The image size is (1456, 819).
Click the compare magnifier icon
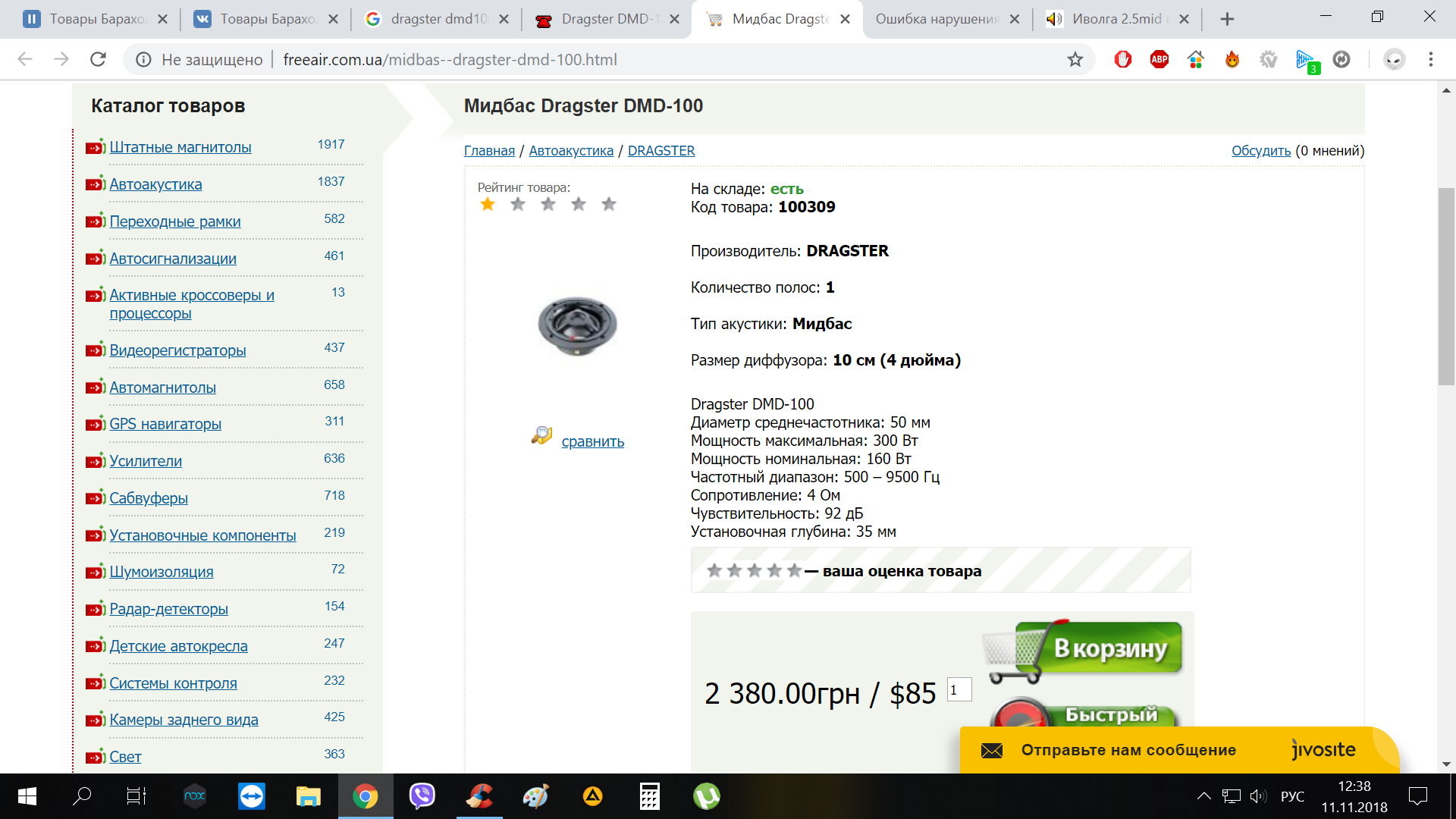(541, 435)
